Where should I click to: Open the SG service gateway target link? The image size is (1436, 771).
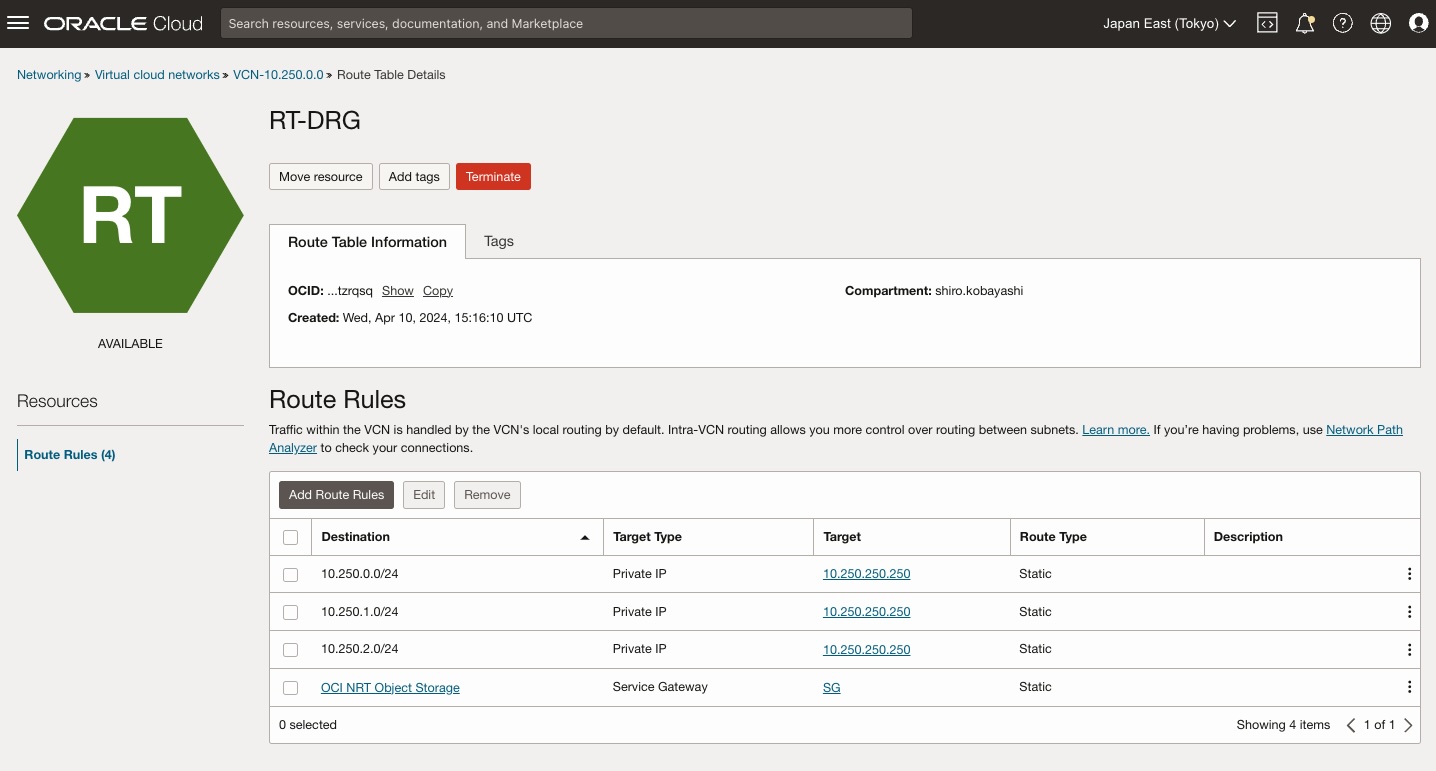pyautogui.click(x=831, y=687)
